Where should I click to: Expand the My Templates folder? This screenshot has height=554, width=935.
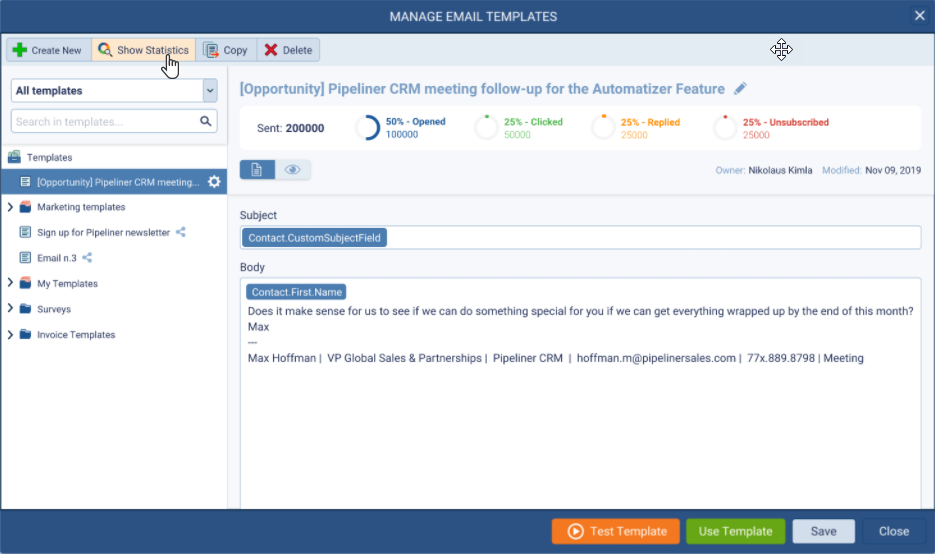11,284
